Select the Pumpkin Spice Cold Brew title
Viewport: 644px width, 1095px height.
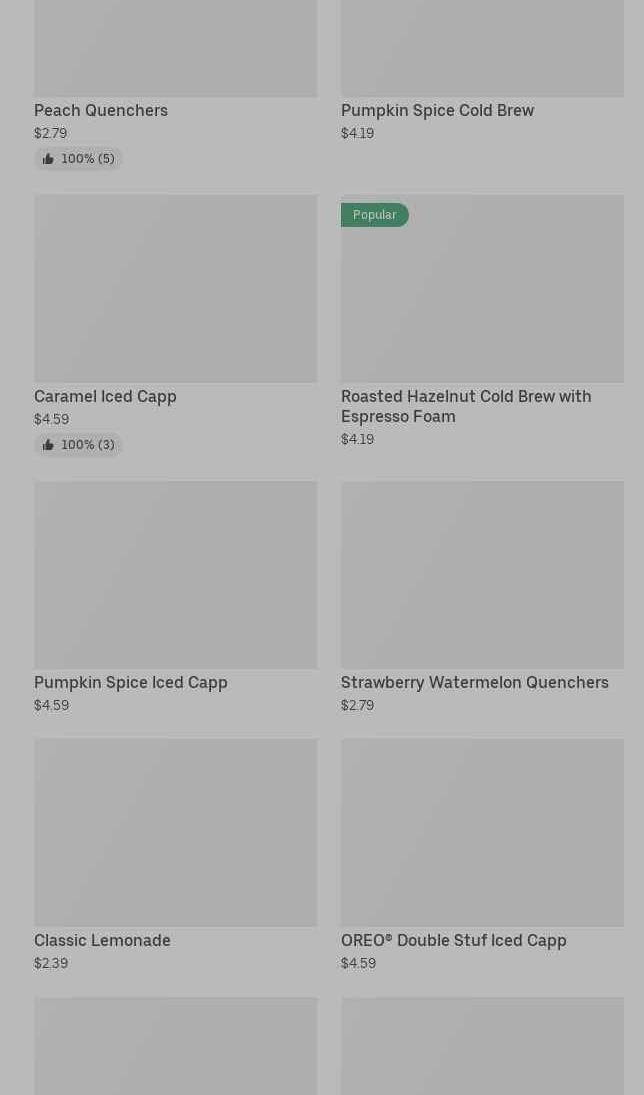point(437,110)
